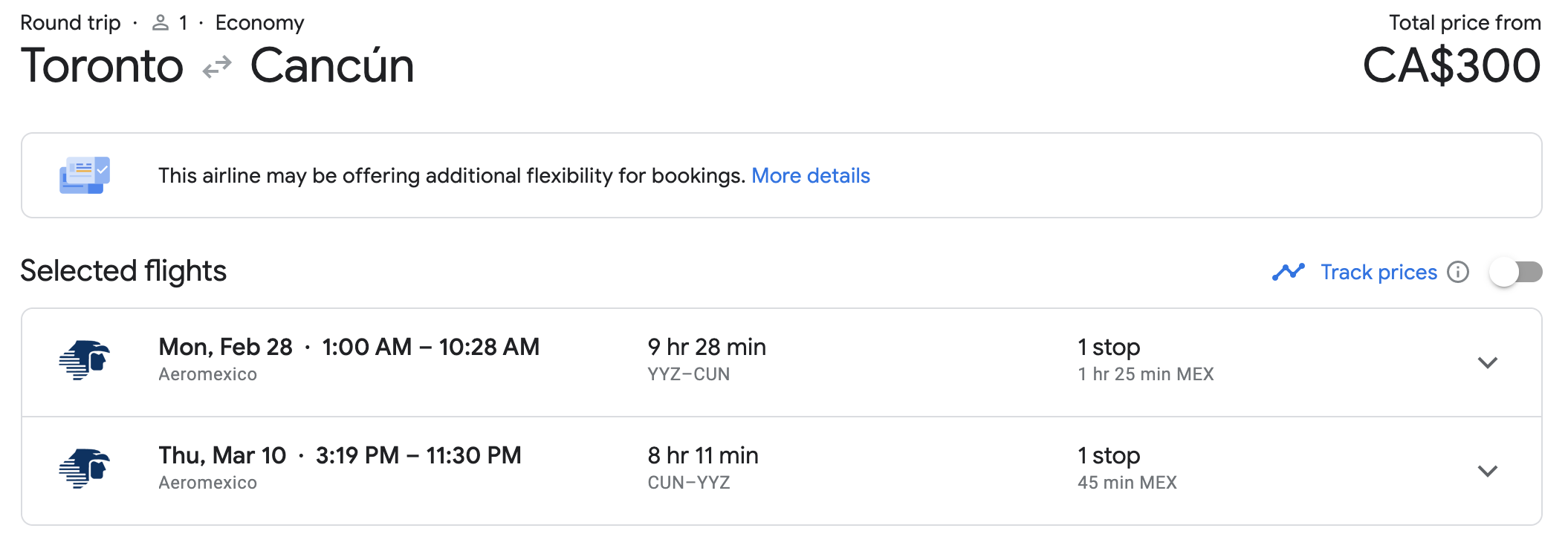Expand the Thu, Mar 10 flight details

tap(1487, 471)
